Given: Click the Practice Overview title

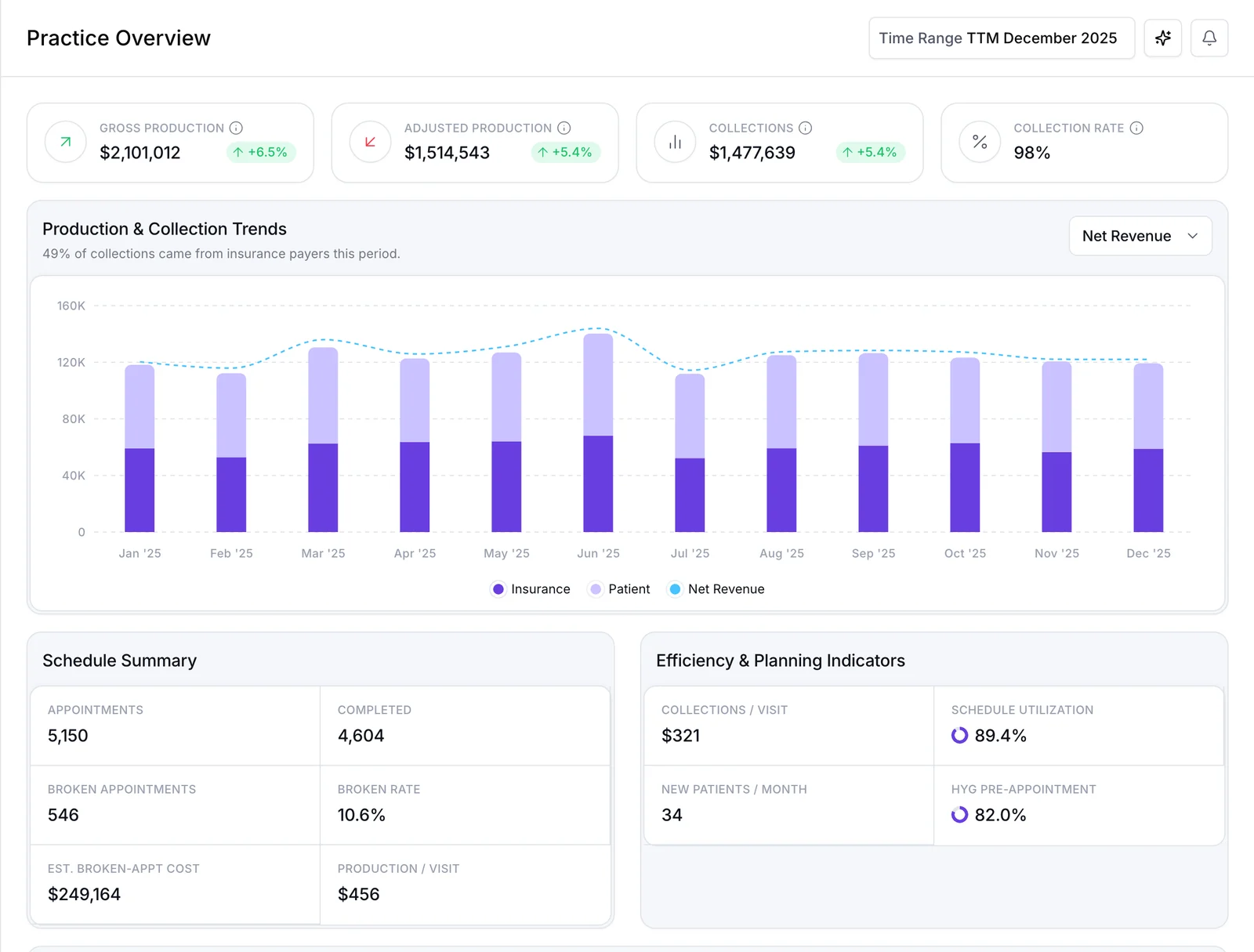Looking at the screenshot, I should 118,38.
